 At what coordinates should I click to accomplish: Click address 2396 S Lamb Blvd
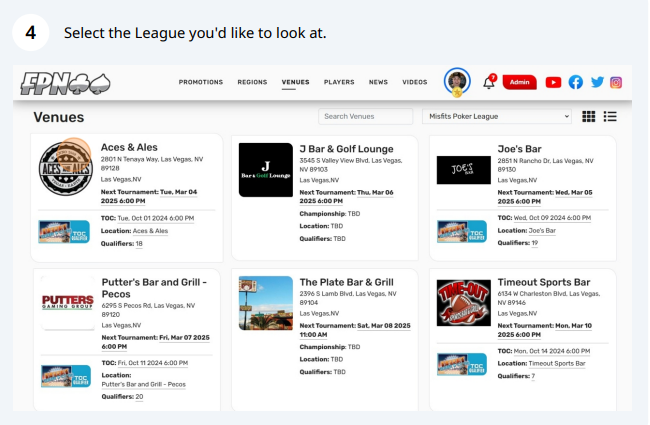pos(348,298)
